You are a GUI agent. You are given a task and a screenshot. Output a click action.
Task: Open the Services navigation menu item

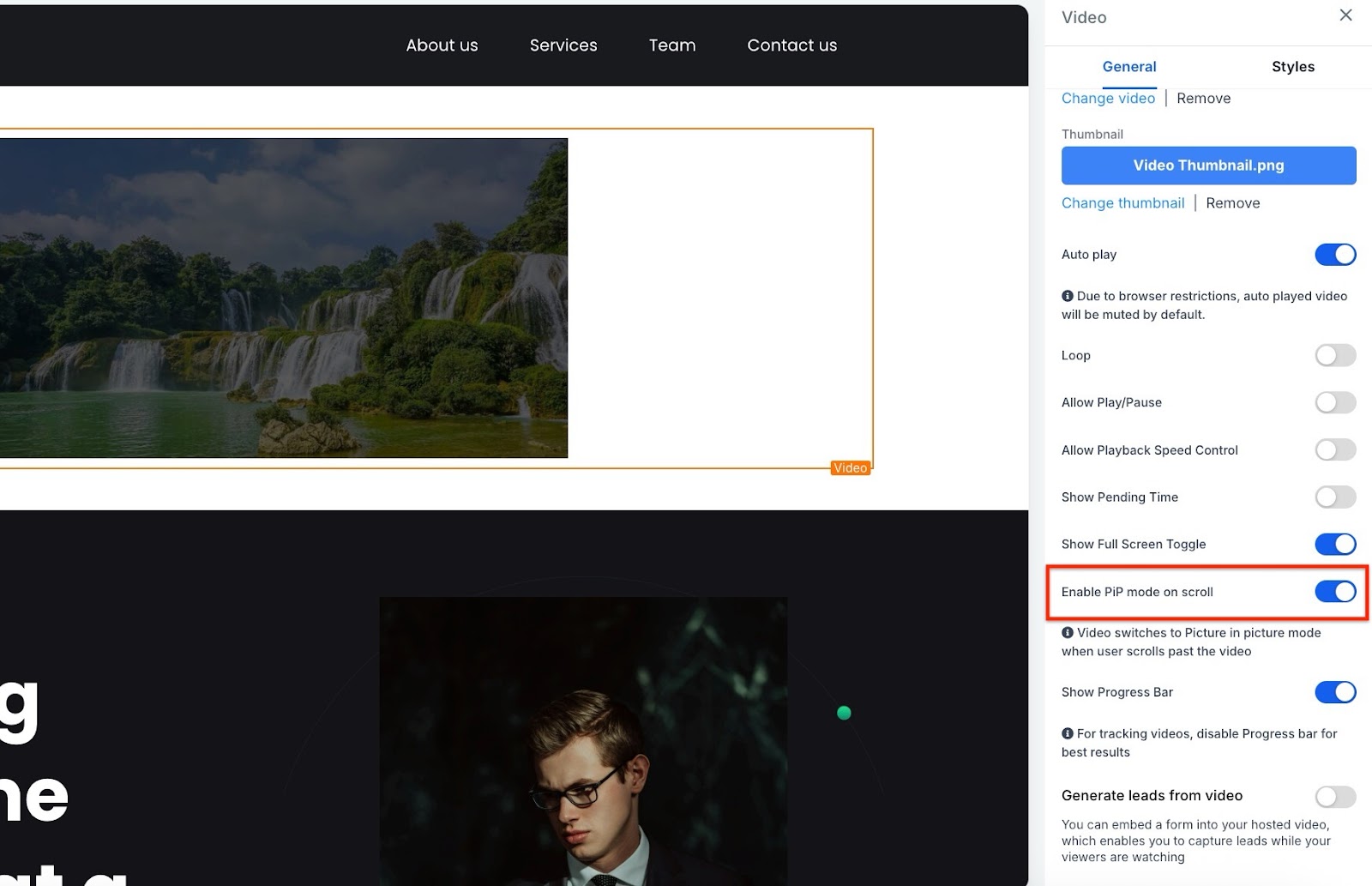coord(563,45)
